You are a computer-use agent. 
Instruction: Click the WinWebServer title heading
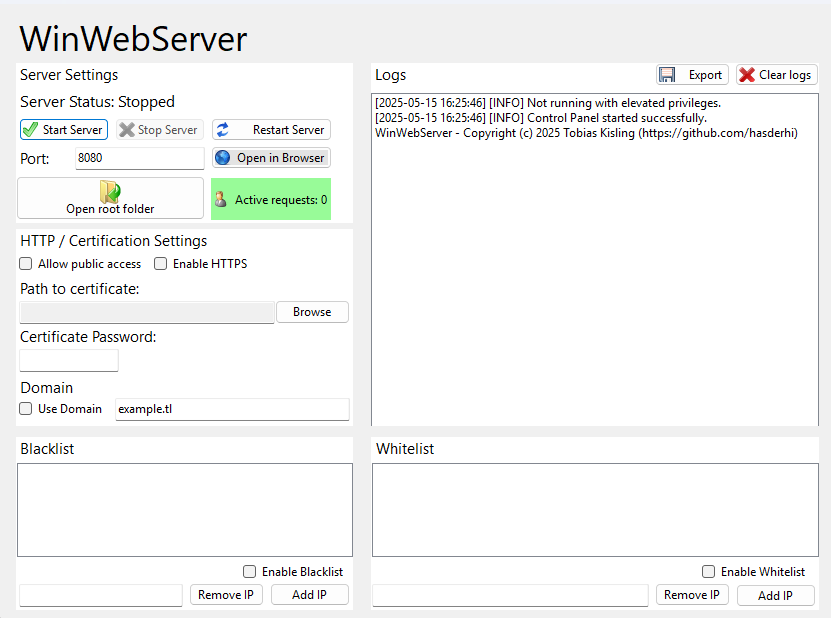coord(133,39)
